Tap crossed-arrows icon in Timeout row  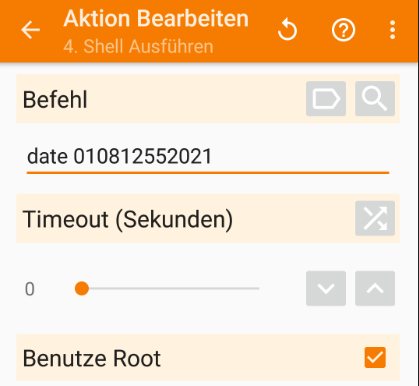click(375, 218)
